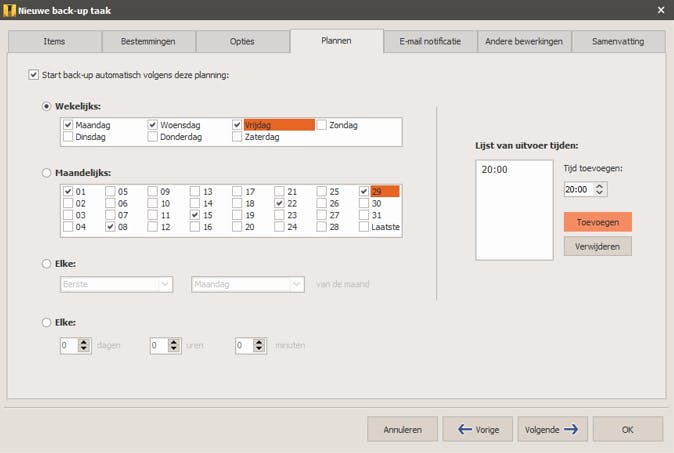
Task: Check day 25 of the month
Action: coord(322,191)
